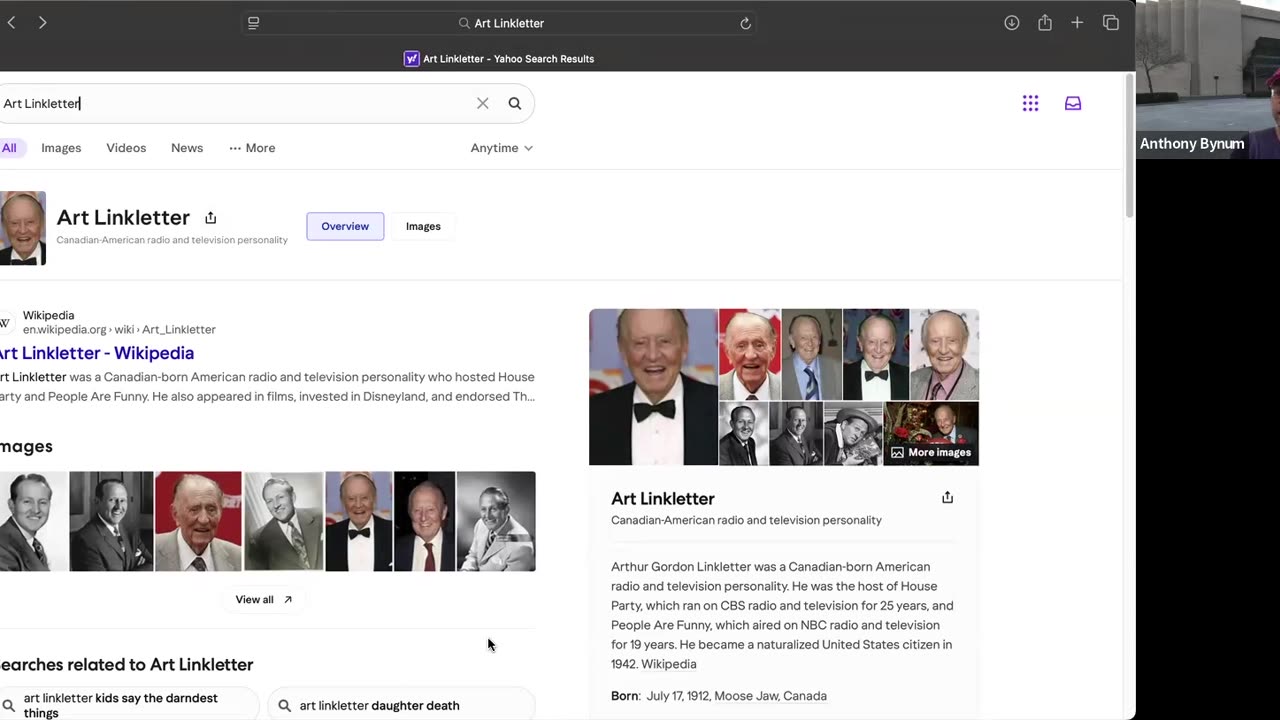Reload the page with the refresh icon
Viewport: 1280px width, 720px height.
(x=745, y=23)
